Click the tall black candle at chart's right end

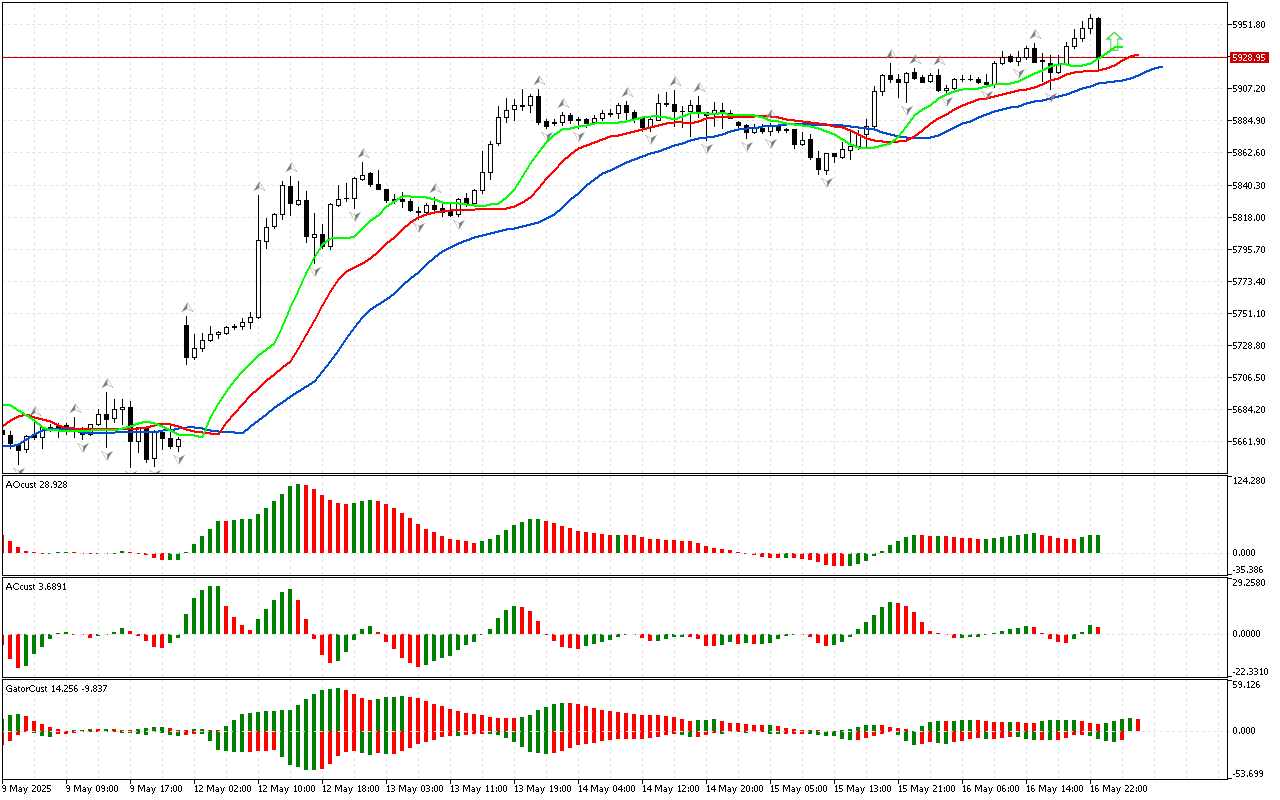tap(1098, 38)
